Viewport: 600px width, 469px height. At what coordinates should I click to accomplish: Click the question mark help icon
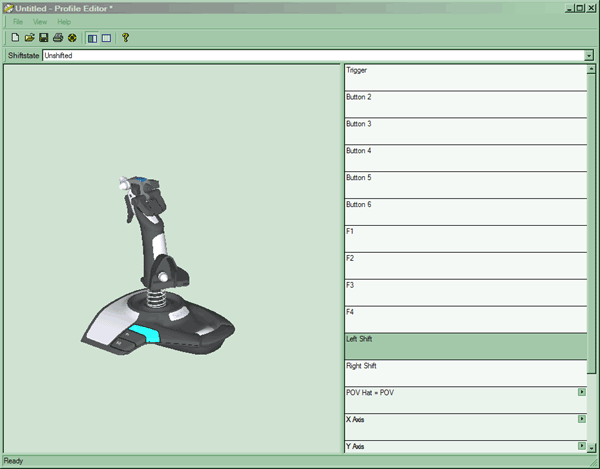click(125, 38)
